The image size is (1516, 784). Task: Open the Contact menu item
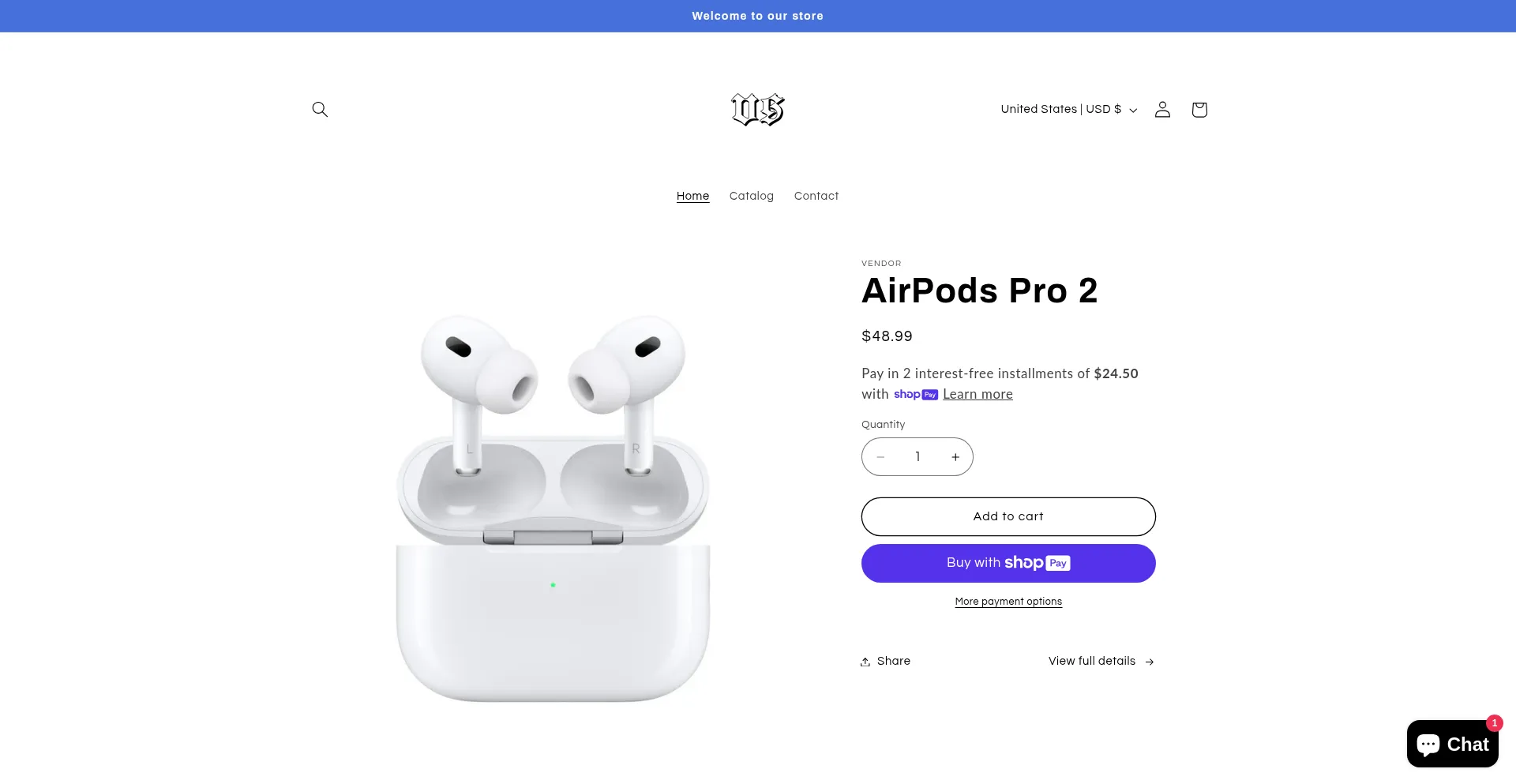[x=816, y=196]
